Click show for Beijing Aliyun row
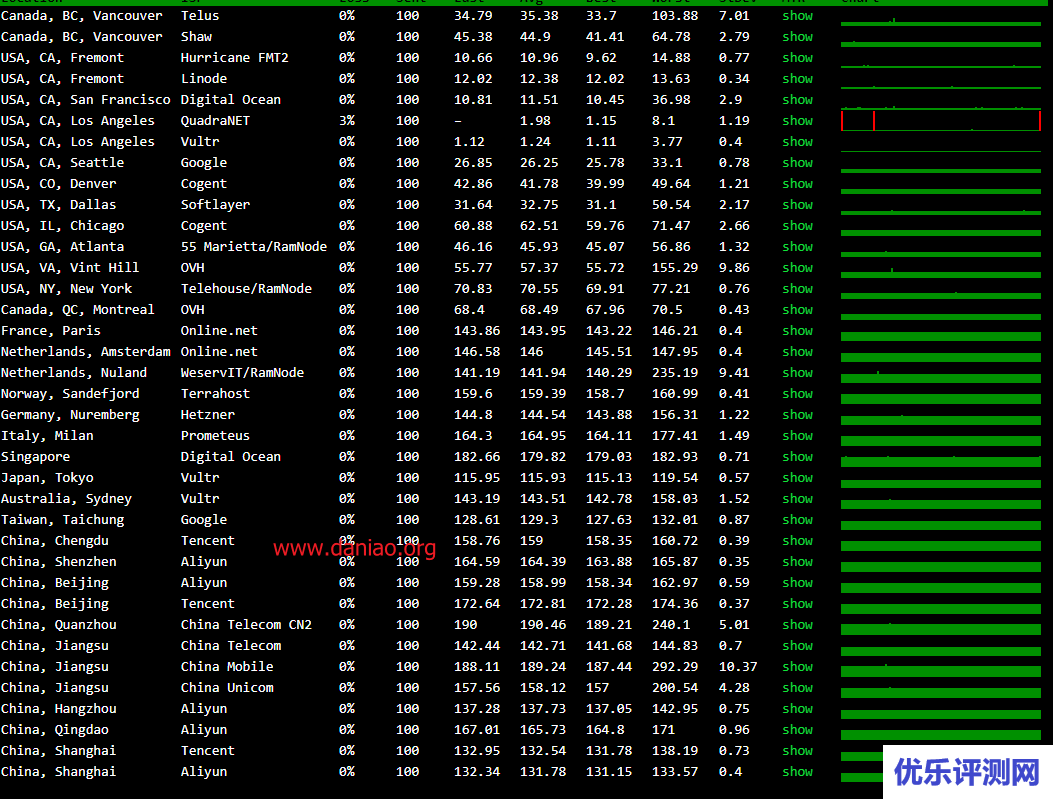This screenshot has width=1053, height=799. coord(797,583)
